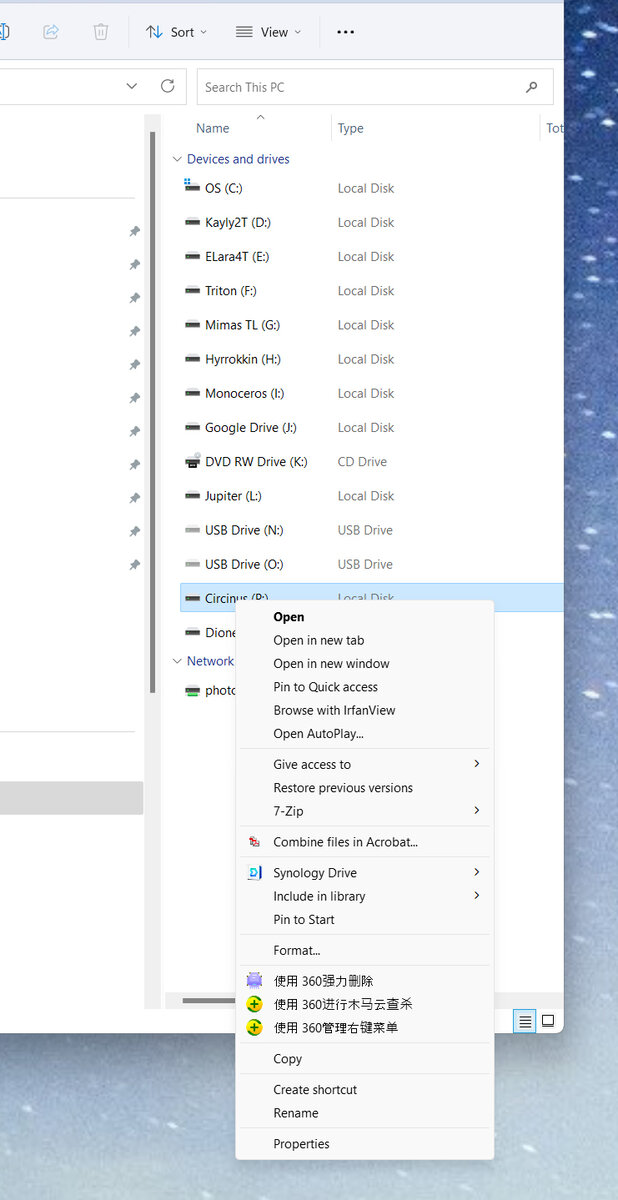Switch to large icons view button
Viewport: 618px width, 1200px height.
coord(548,1021)
